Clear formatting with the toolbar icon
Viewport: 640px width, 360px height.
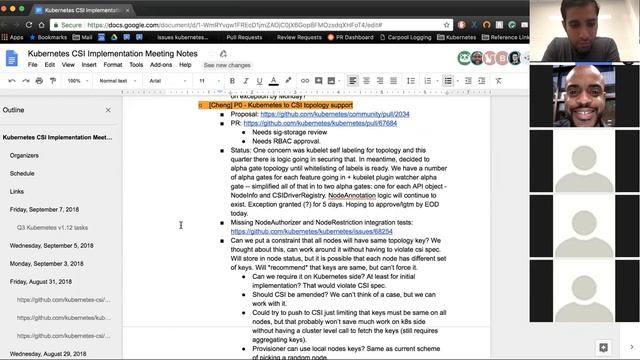498,81
